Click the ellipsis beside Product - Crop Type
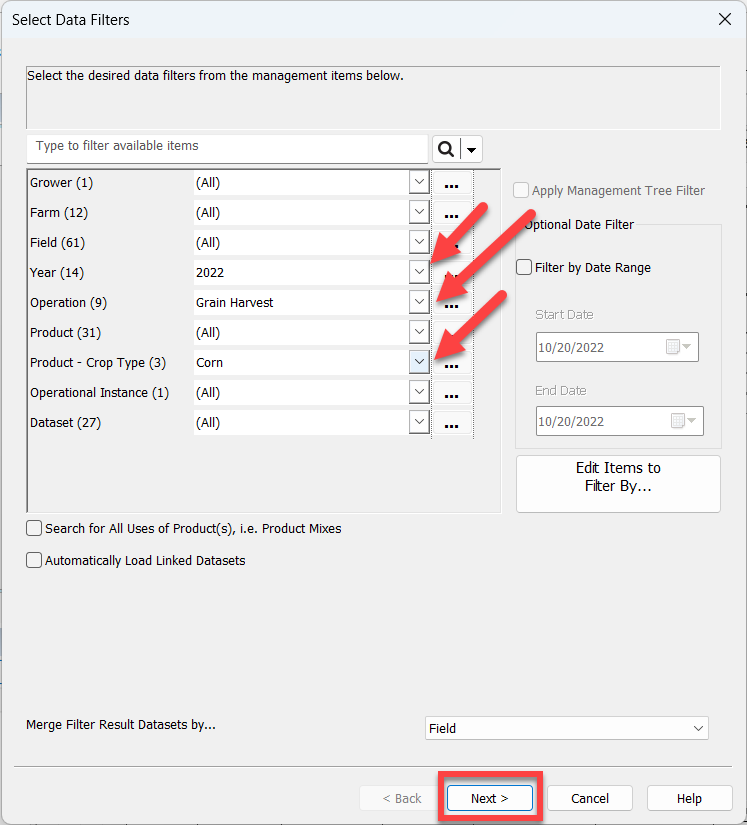 tap(451, 362)
